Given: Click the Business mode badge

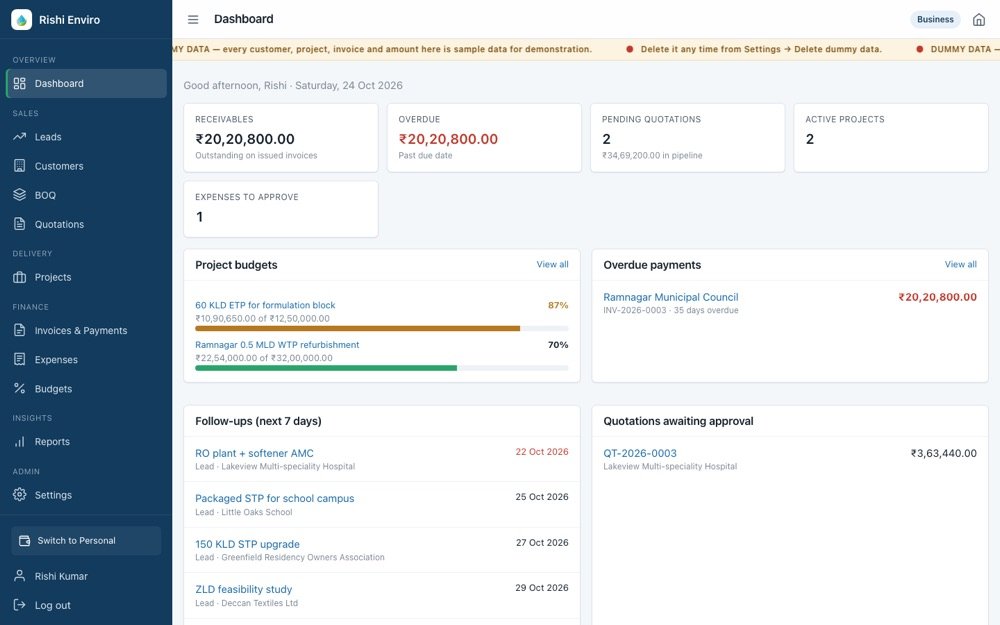Looking at the screenshot, I should click(x=935, y=20).
